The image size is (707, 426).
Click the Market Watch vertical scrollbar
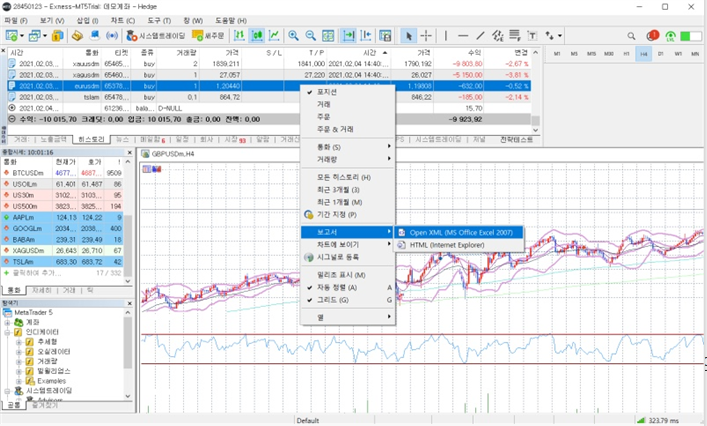(128, 221)
